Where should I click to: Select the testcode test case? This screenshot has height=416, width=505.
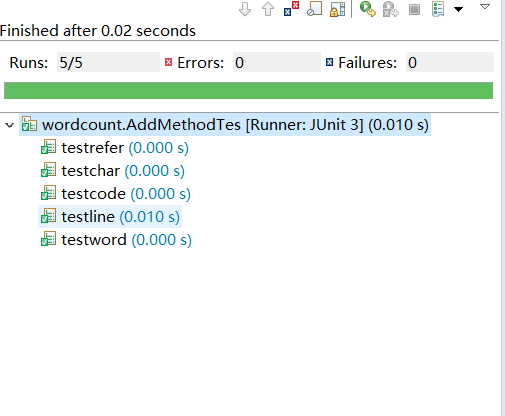tap(115, 194)
